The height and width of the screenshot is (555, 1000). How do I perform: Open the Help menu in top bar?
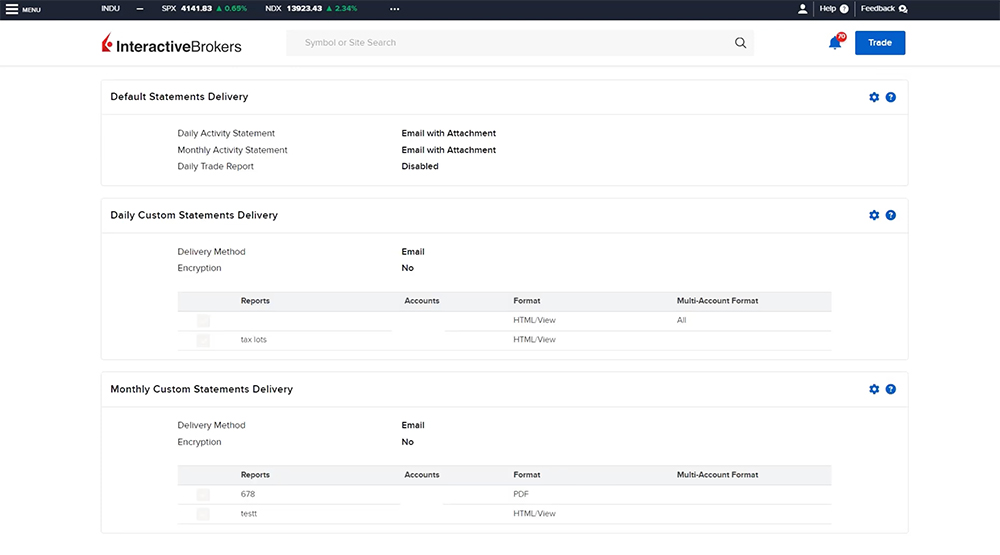point(833,9)
